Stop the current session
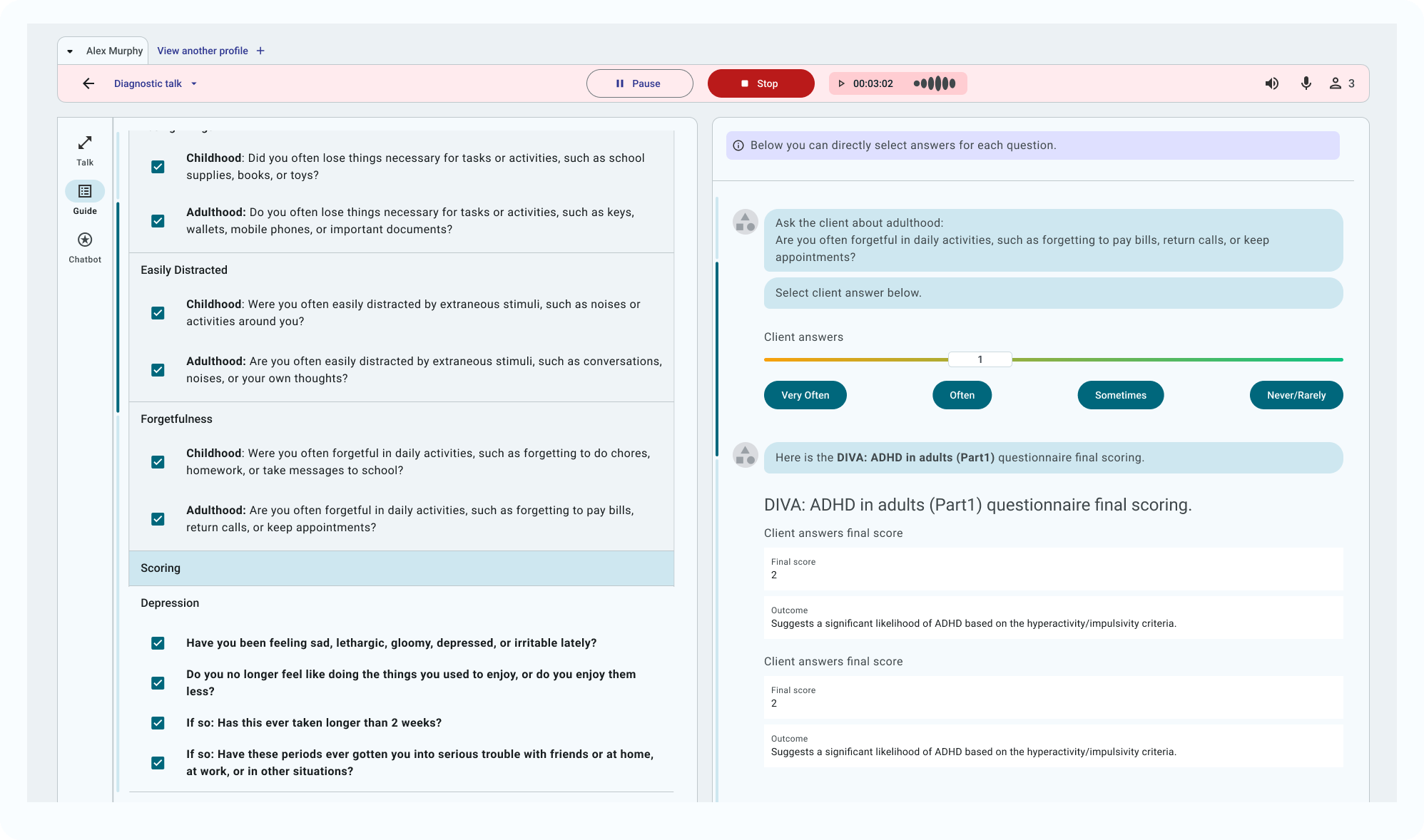The width and height of the screenshot is (1424, 840). click(x=761, y=83)
